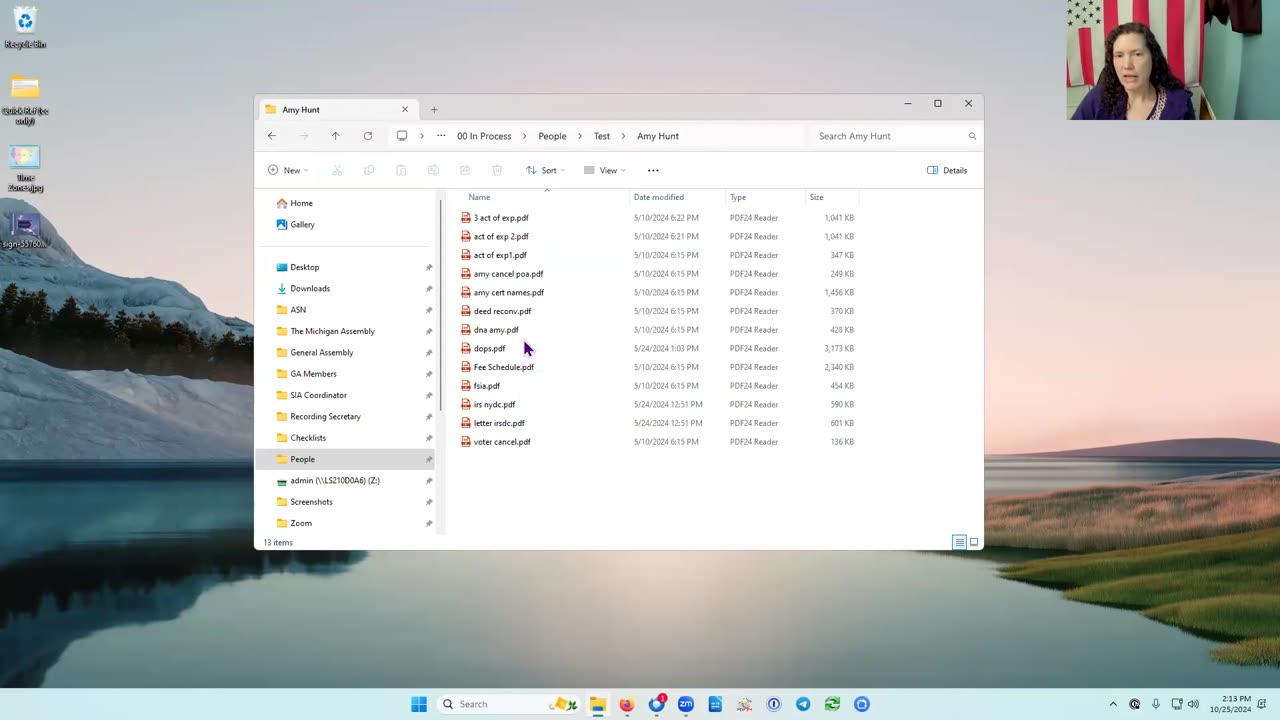Add a new tab with plus button
The width and height of the screenshot is (1280, 720).
click(434, 110)
